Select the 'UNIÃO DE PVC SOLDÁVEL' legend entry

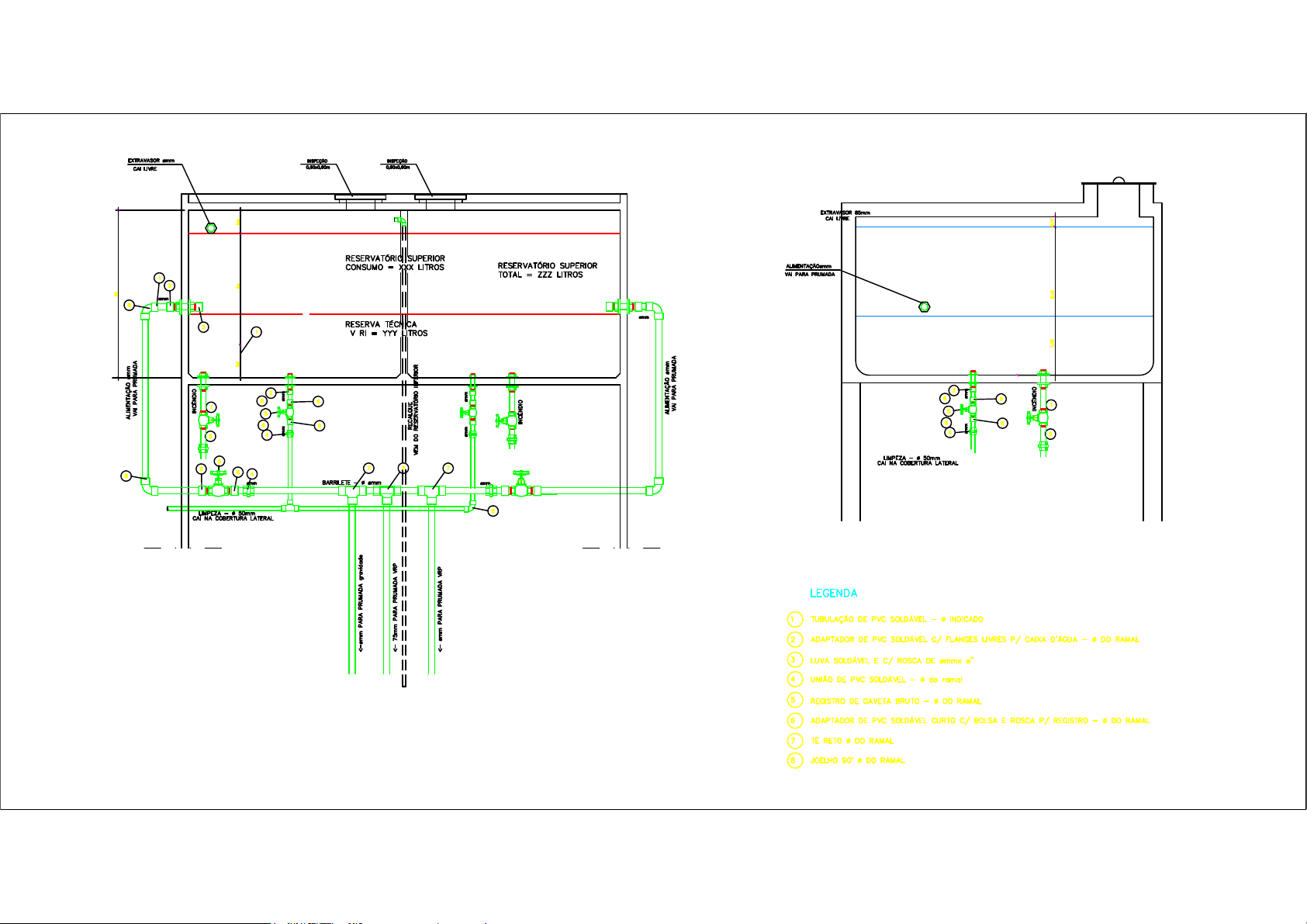click(x=886, y=680)
